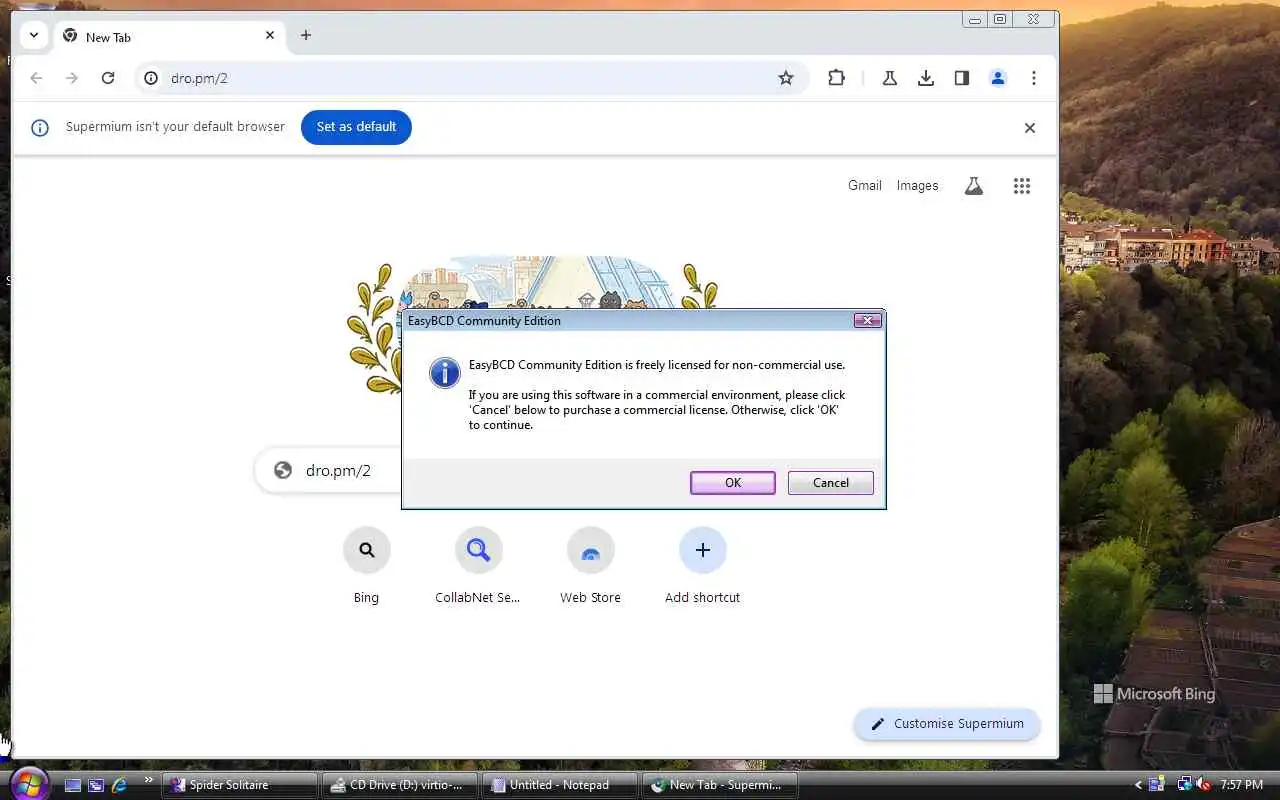Open the Extensions puzzle icon
This screenshot has height=800, width=1280.
[837, 78]
